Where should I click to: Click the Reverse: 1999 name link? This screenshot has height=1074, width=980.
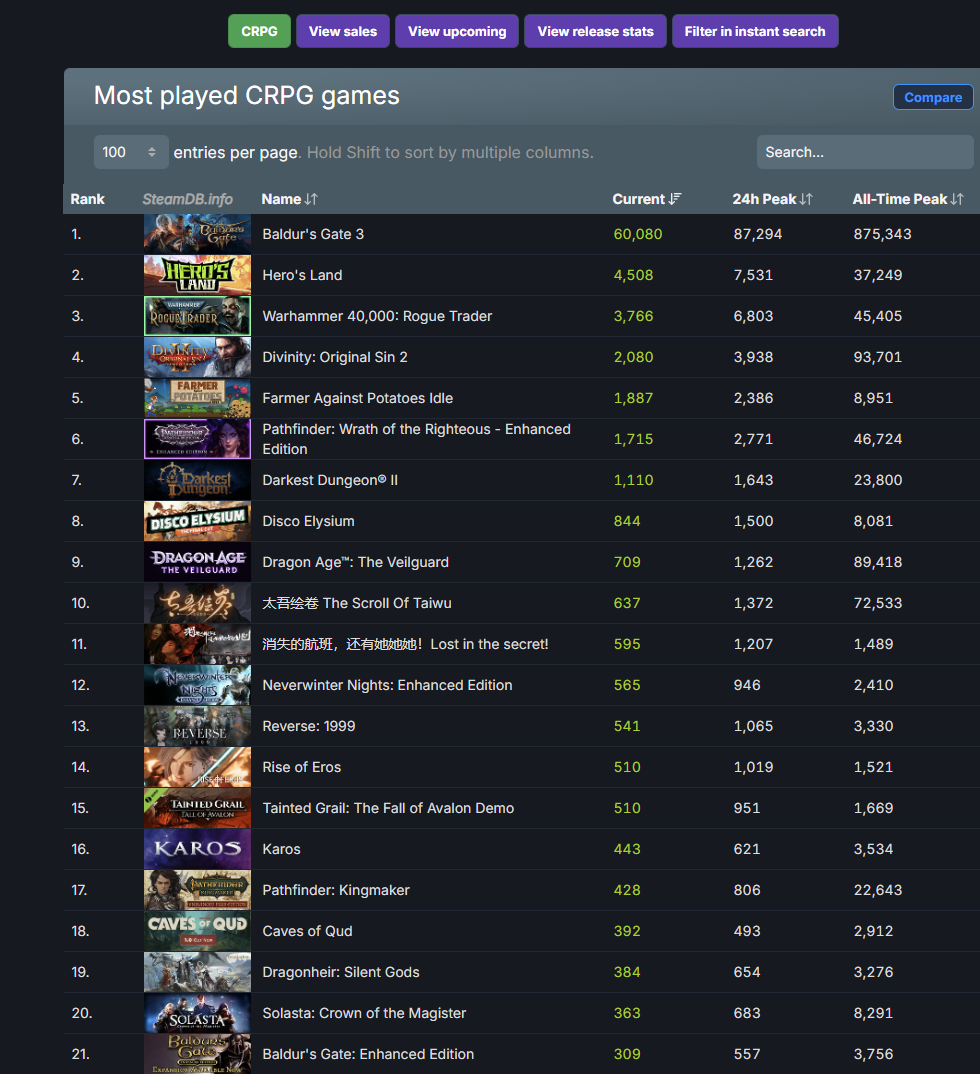309,727
